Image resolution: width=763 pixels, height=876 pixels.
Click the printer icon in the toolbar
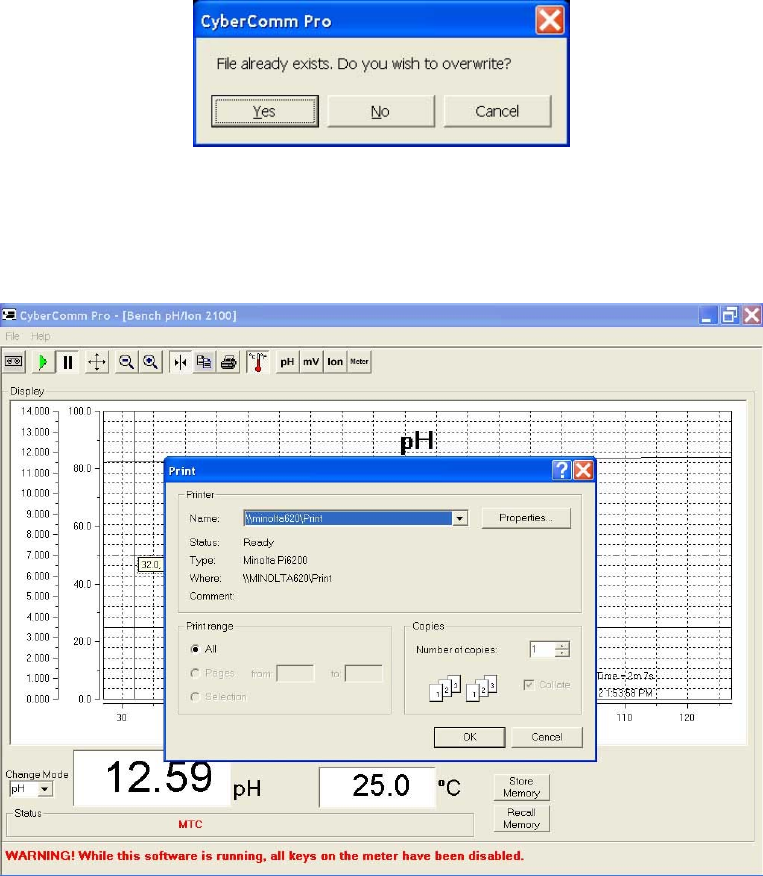point(228,362)
